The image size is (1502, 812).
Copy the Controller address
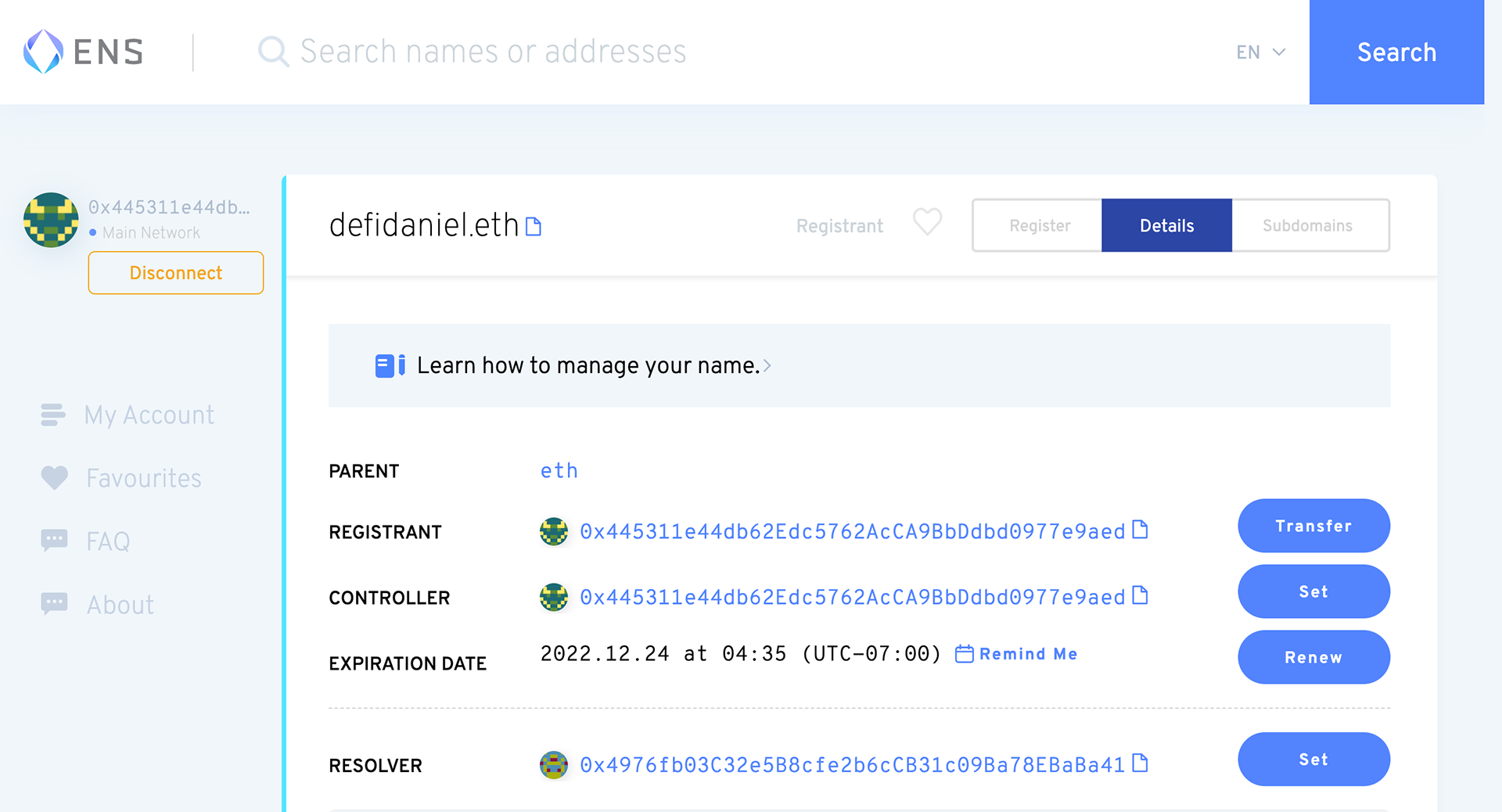1141,596
